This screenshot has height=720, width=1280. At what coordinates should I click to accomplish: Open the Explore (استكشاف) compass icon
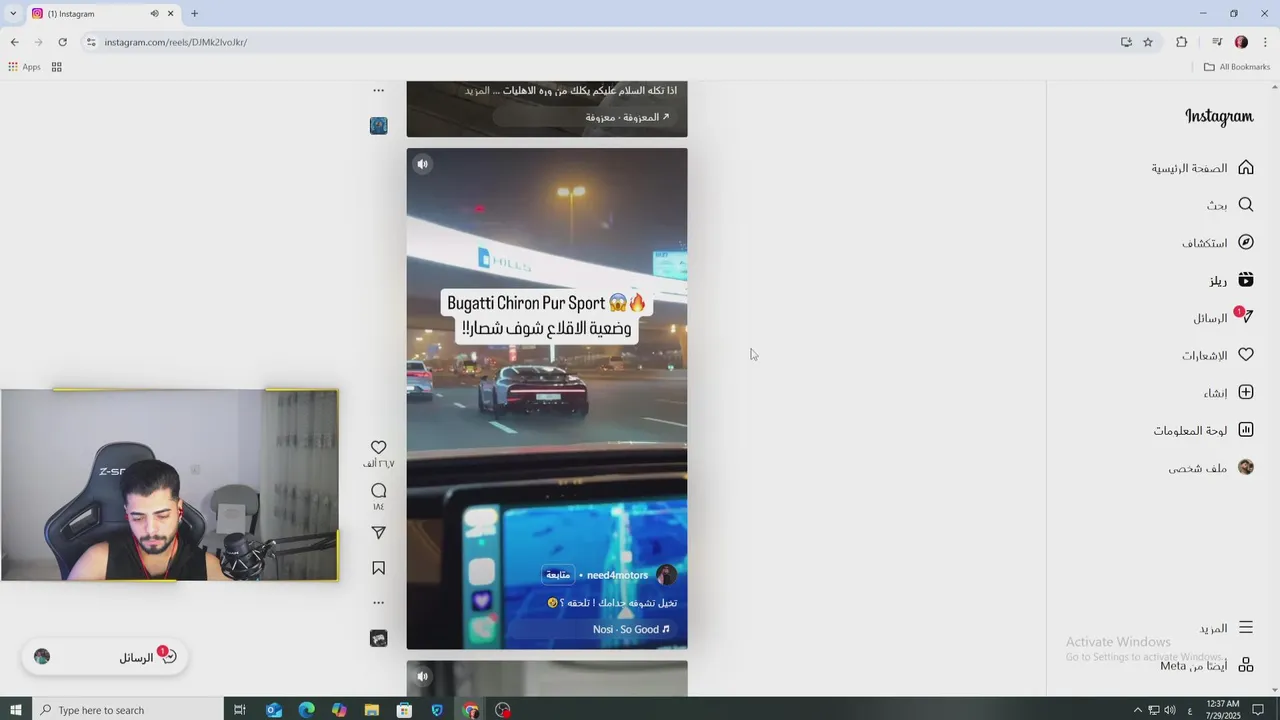coord(1245,242)
